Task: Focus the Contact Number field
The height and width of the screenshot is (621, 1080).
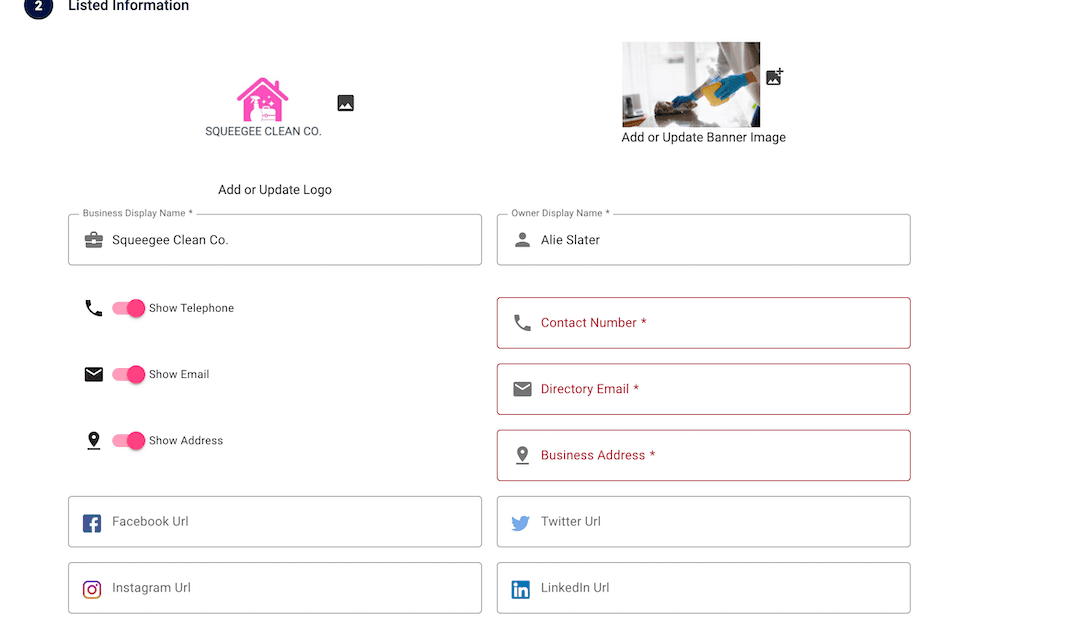Action: (x=703, y=323)
